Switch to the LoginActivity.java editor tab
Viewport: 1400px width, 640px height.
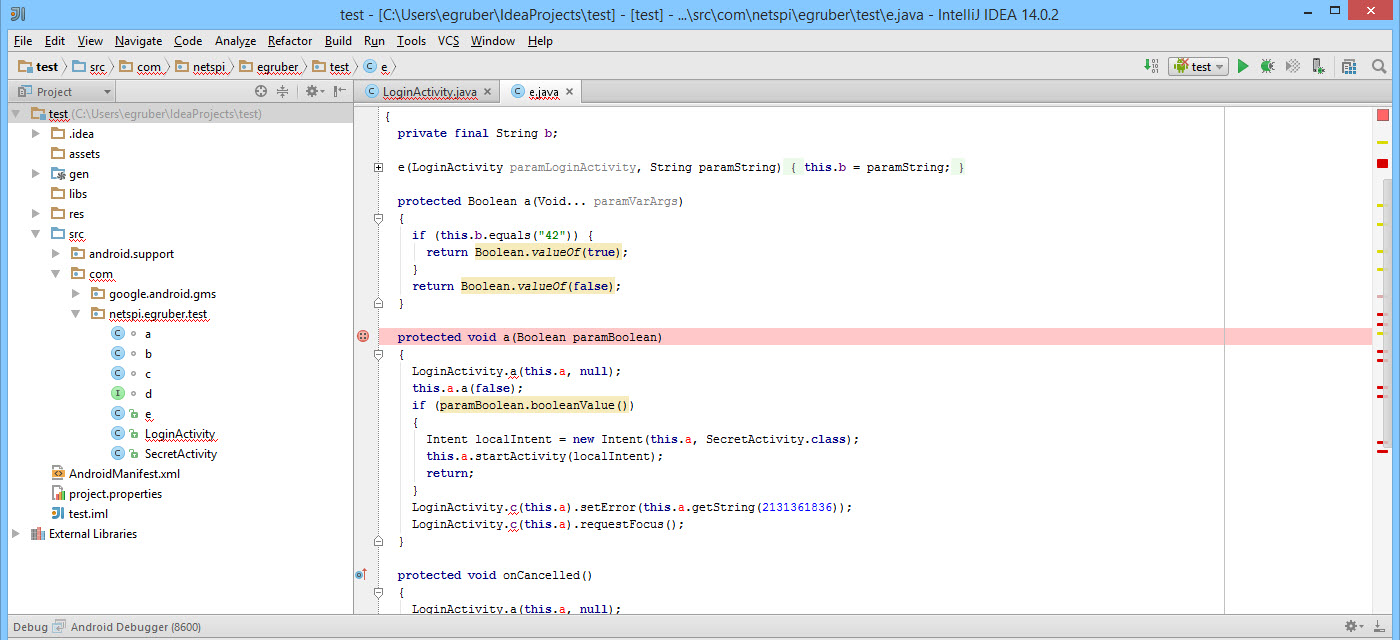click(x=428, y=91)
